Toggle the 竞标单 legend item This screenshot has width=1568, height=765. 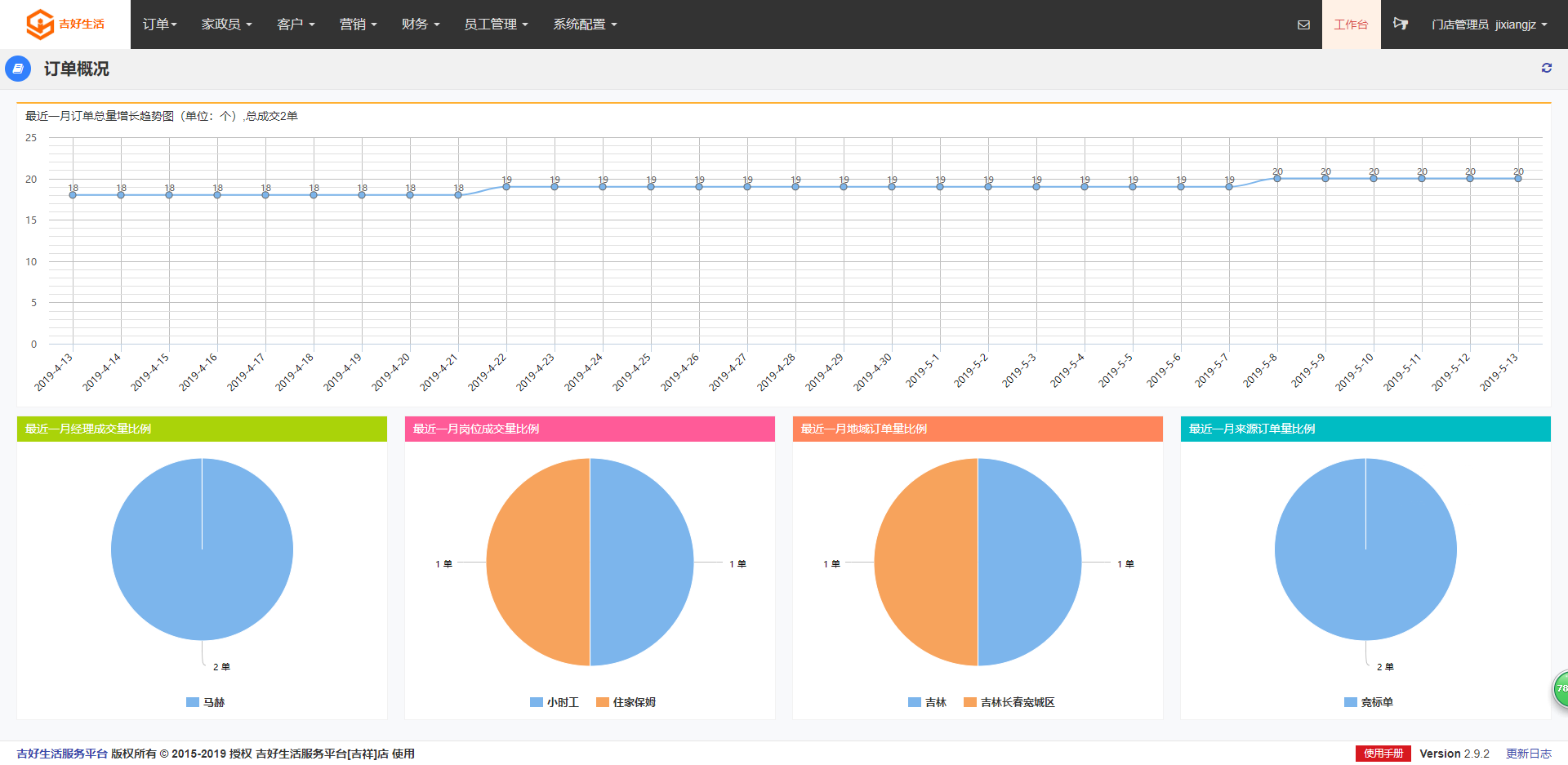pos(1368,702)
